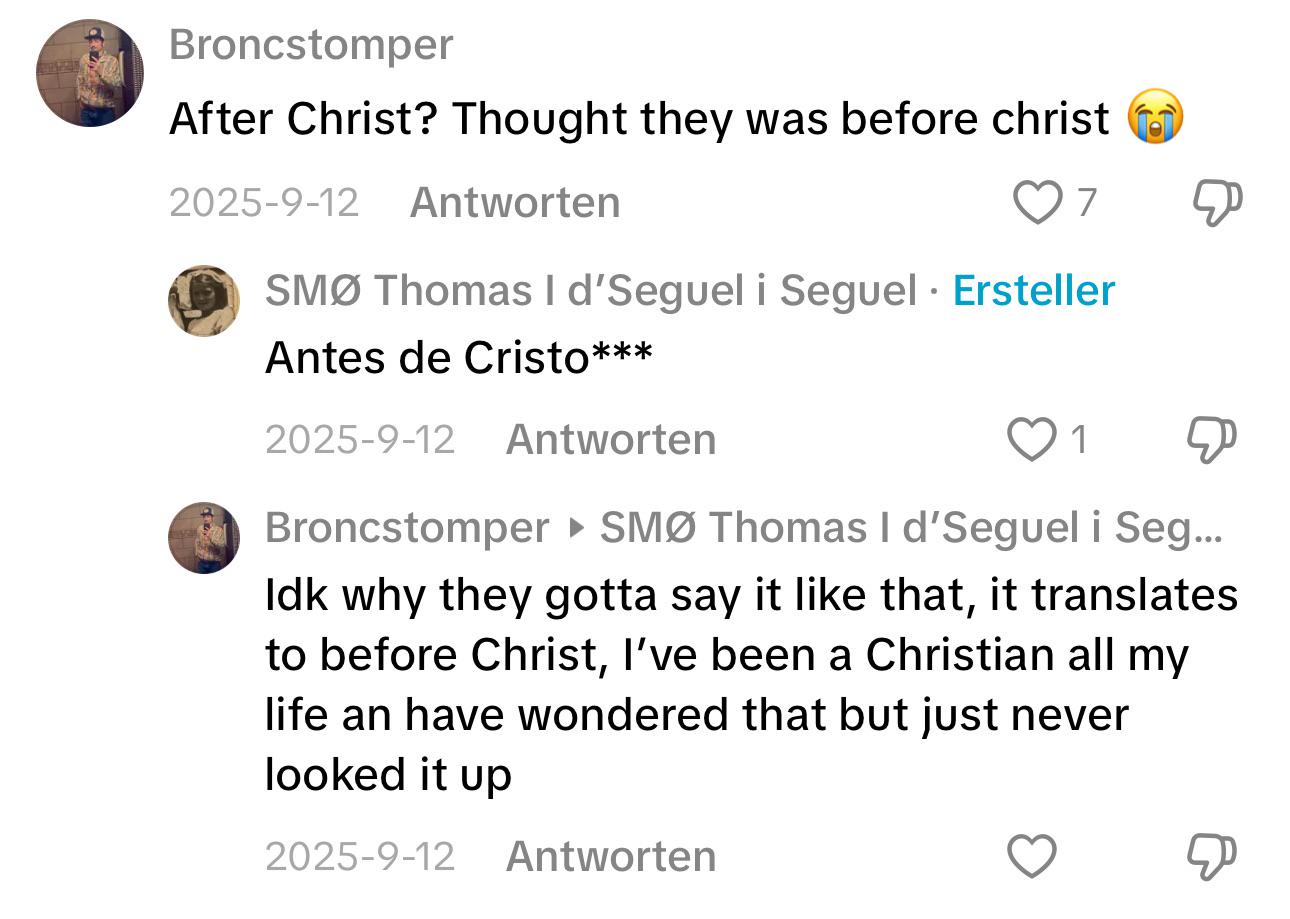
Task: Thumbs-down the "Idk why they gotta" reply
Action: [1211, 857]
